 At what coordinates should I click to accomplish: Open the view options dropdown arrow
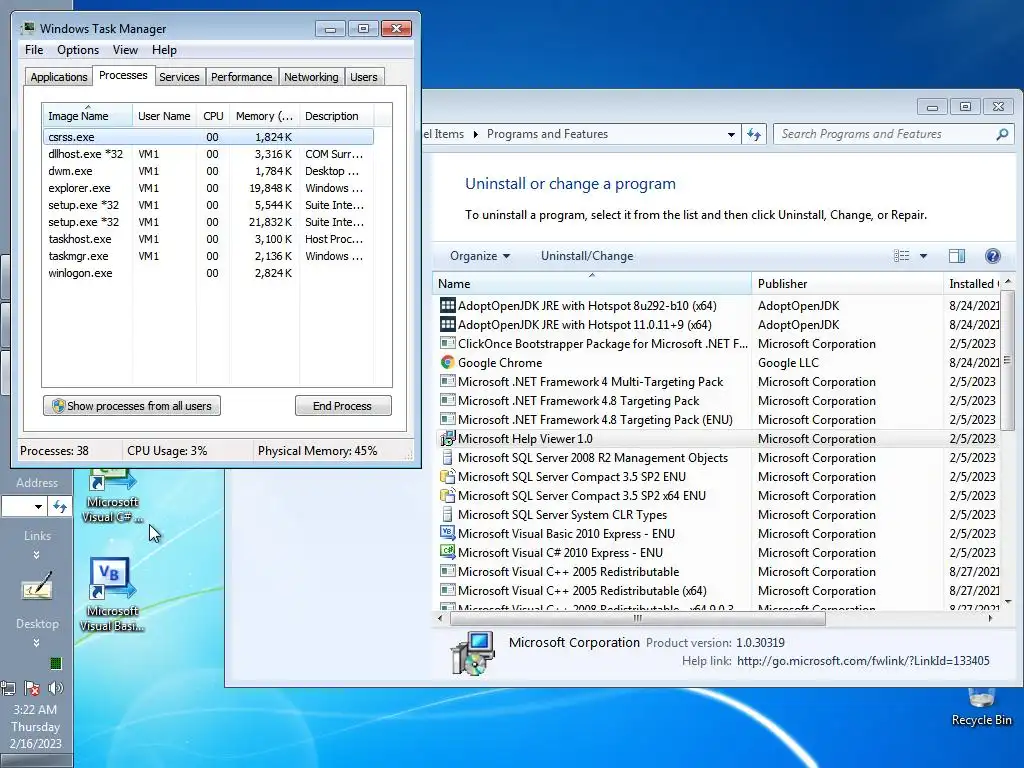click(x=923, y=256)
